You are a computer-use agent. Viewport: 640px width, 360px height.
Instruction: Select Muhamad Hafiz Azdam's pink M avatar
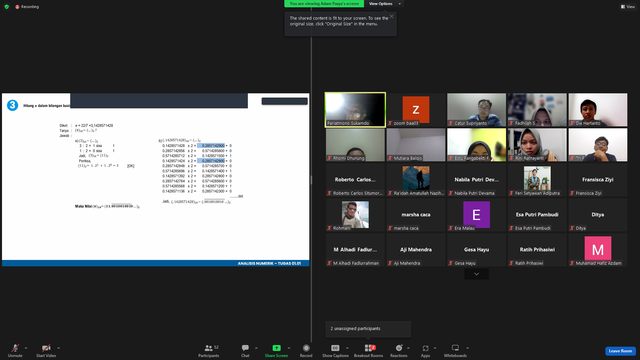click(x=598, y=249)
